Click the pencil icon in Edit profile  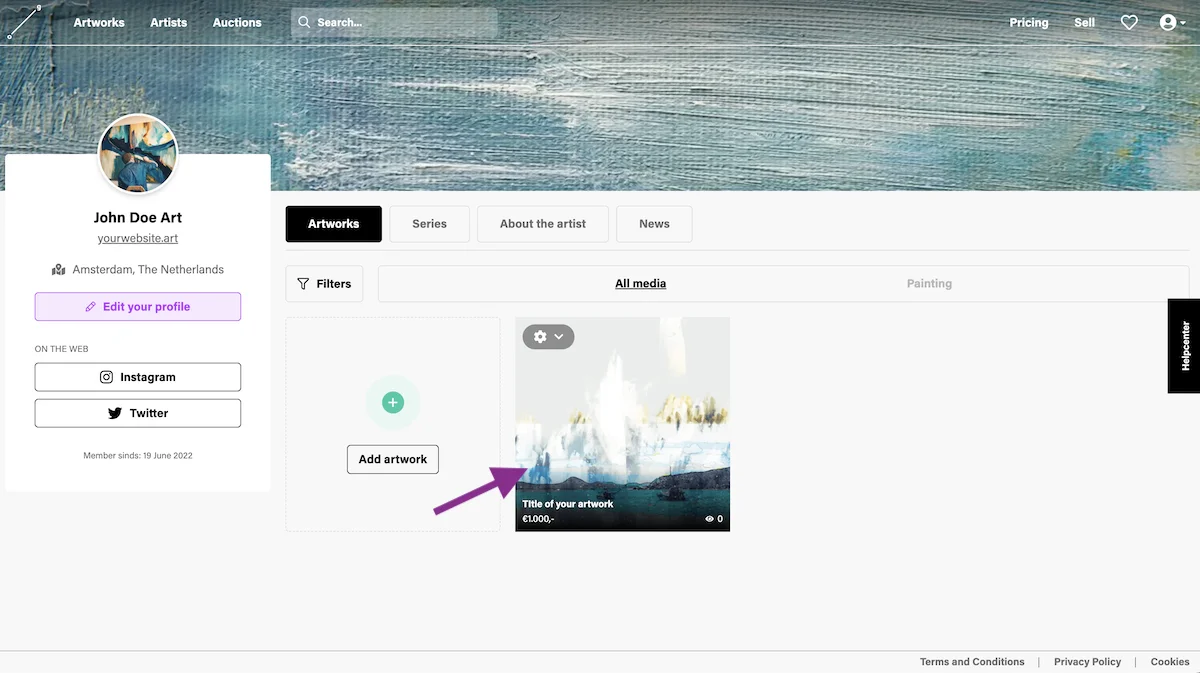(91, 307)
